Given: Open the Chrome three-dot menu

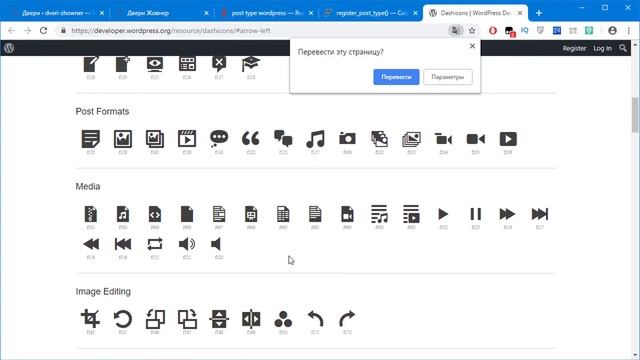Looking at the screenshot, I should coord(629,31).
